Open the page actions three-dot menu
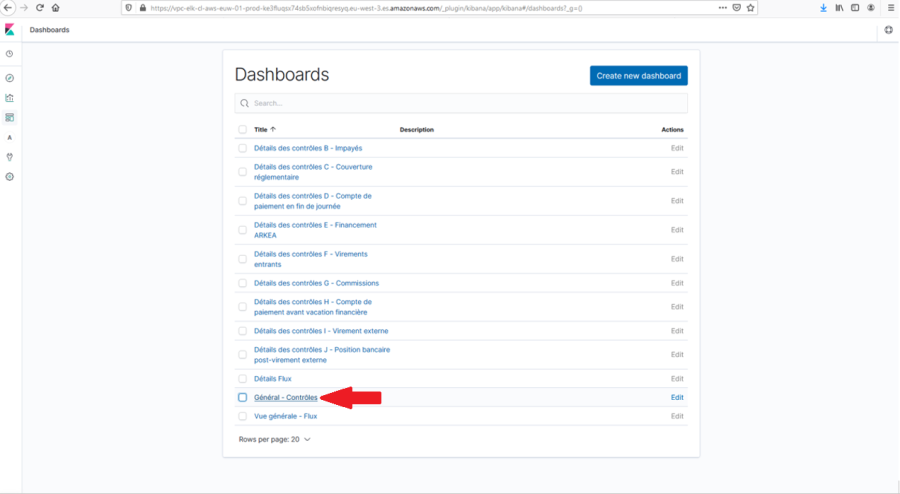Viewport: 900px width, 494px height. (723, 7)
